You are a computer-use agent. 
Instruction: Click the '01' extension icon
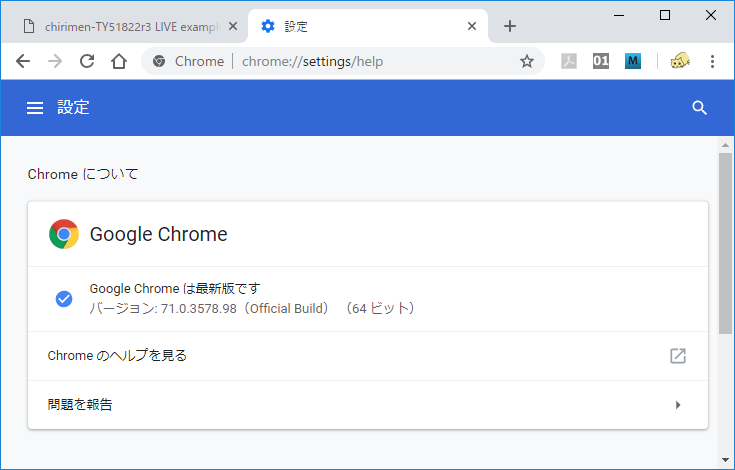click(601, 61)
